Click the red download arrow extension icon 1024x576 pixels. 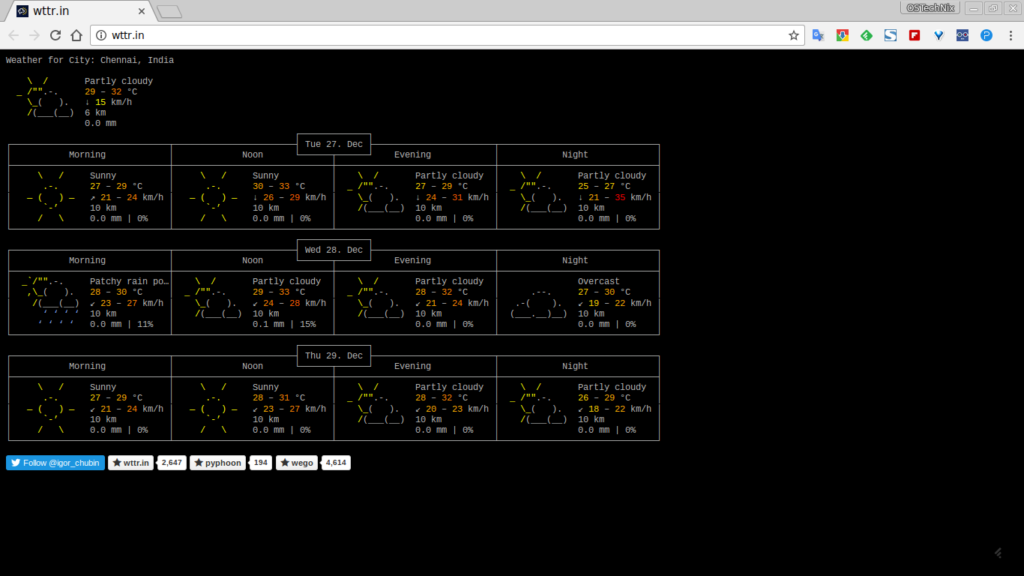[x=842, y=35]
